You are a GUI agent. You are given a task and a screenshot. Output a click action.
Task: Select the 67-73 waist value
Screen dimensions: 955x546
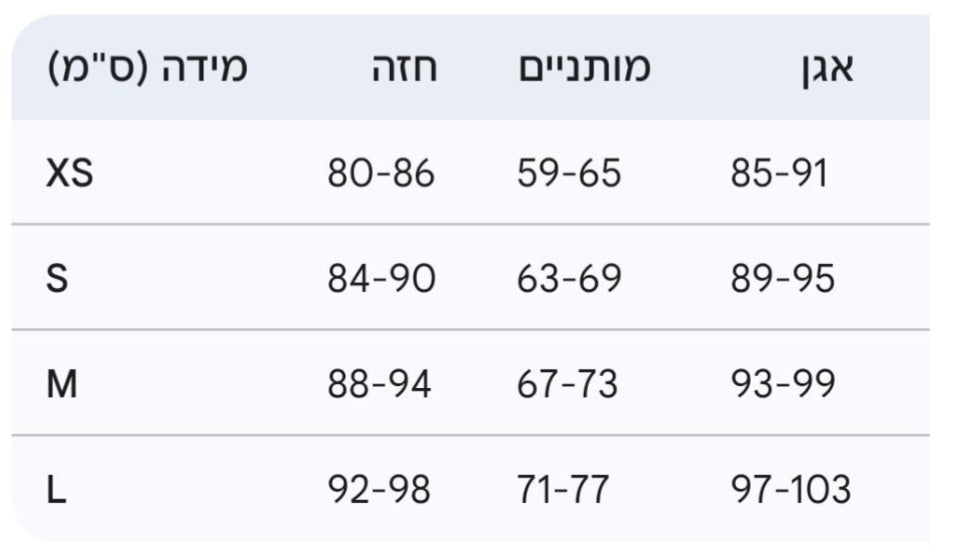click(x=567, y=384)
